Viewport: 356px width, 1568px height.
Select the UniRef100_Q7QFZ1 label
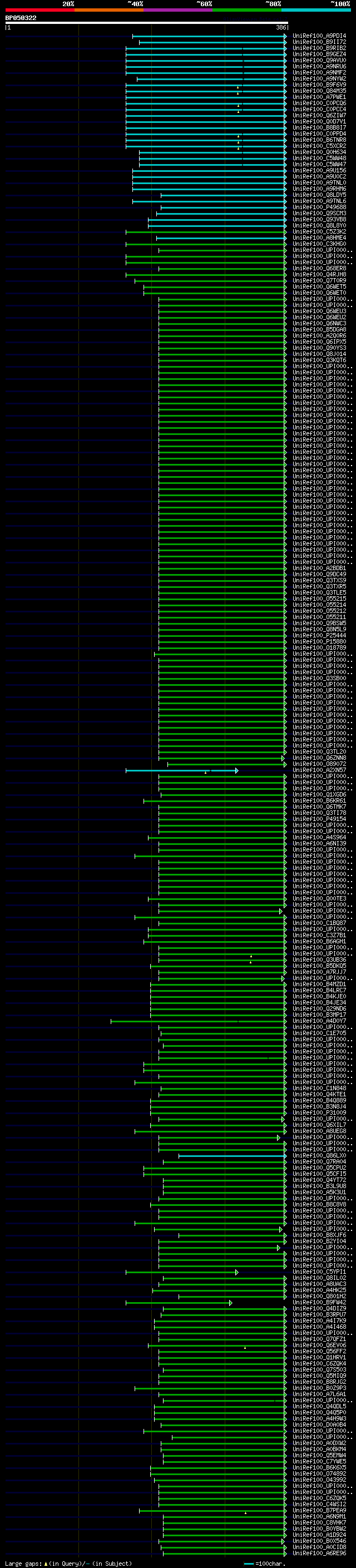tap(319, 1339)
